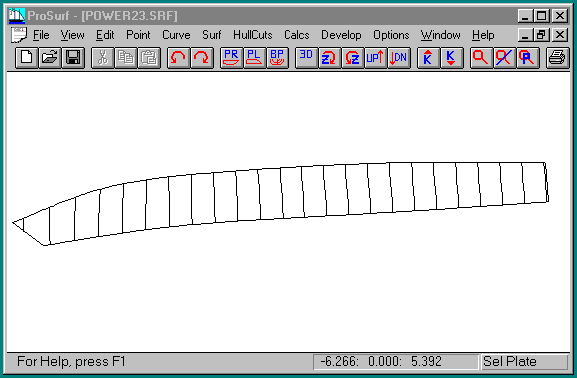Click the red magnifier zoom icon
This screenshot has width=577, height=379.
pos(481,58)
